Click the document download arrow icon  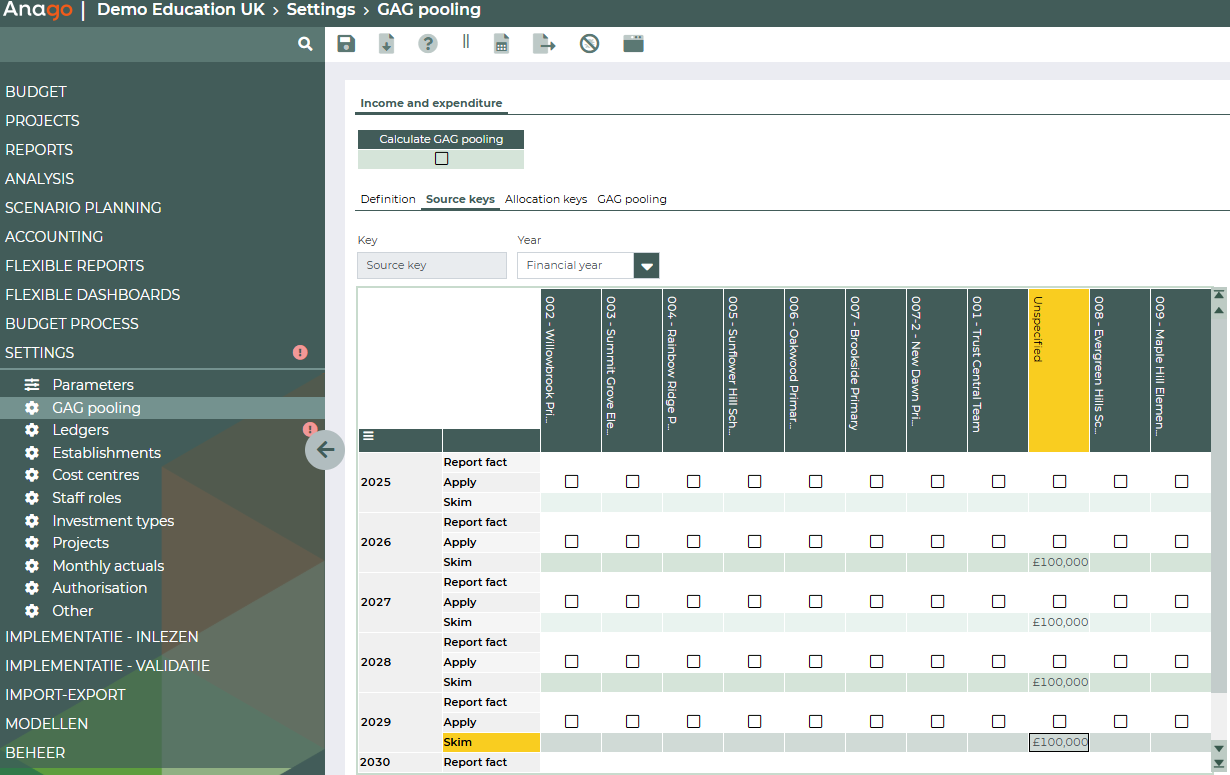tap(386, 43)
